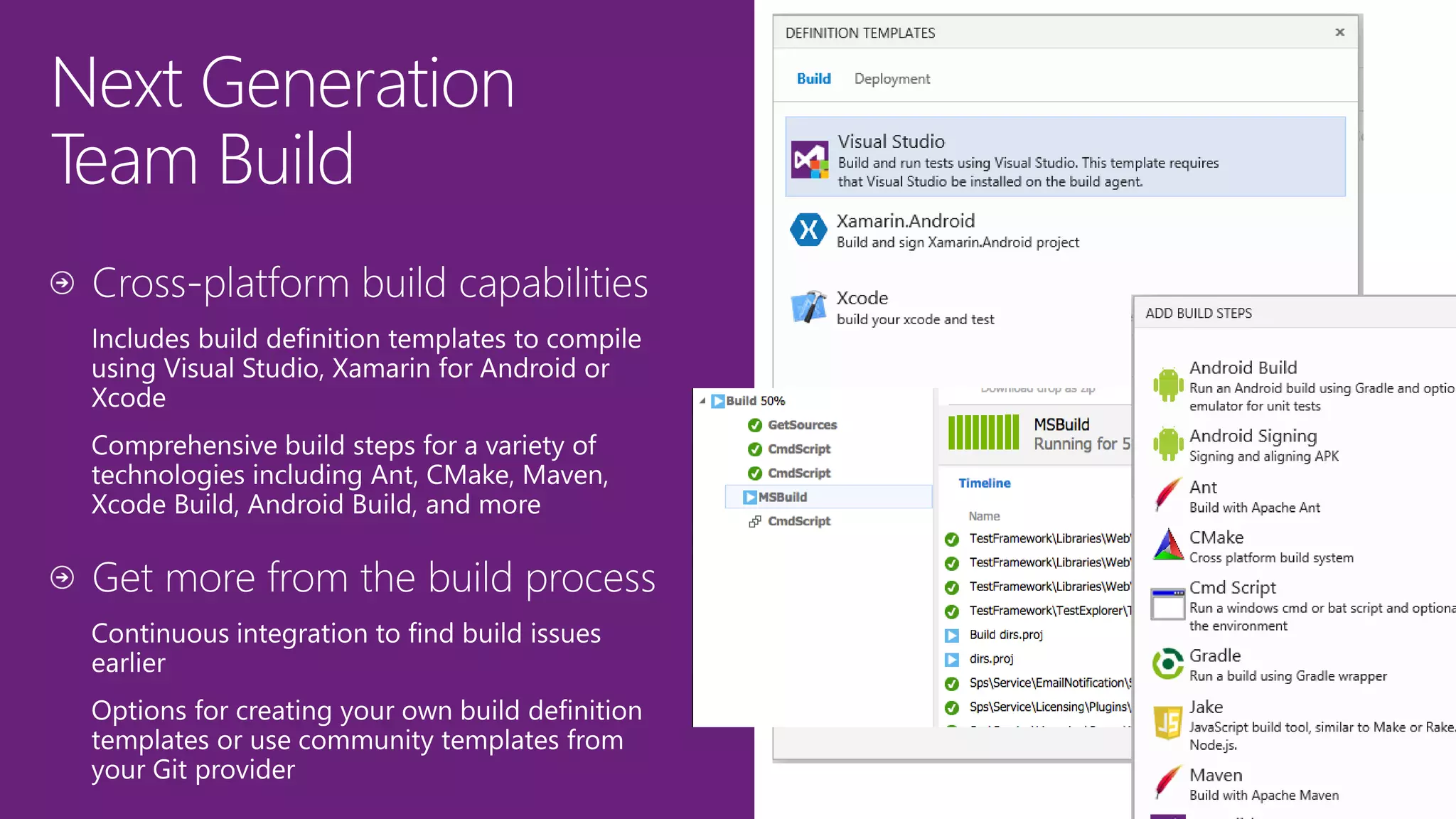Click the Android Build robot icon
1456x819 pixels.
(1167, 385)
